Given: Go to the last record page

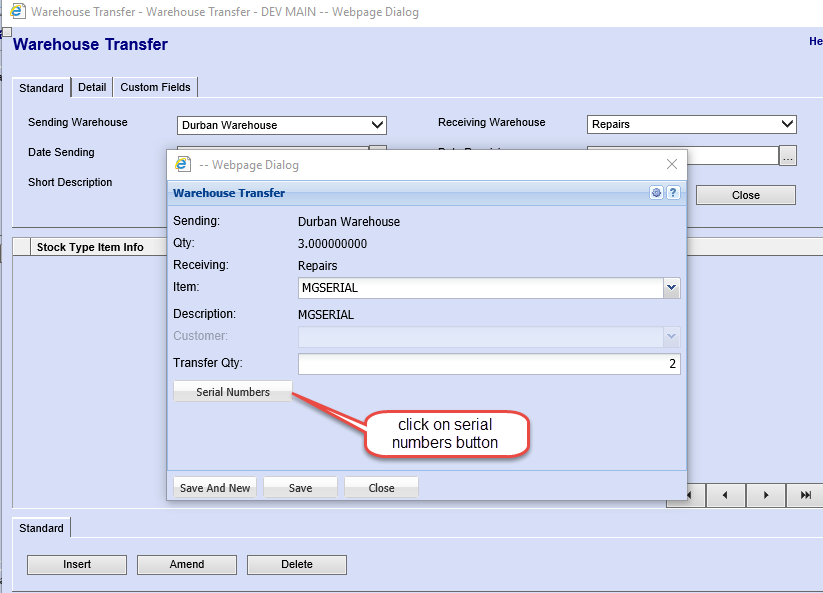Looking at the screenshot, I should tap(805, 495).
